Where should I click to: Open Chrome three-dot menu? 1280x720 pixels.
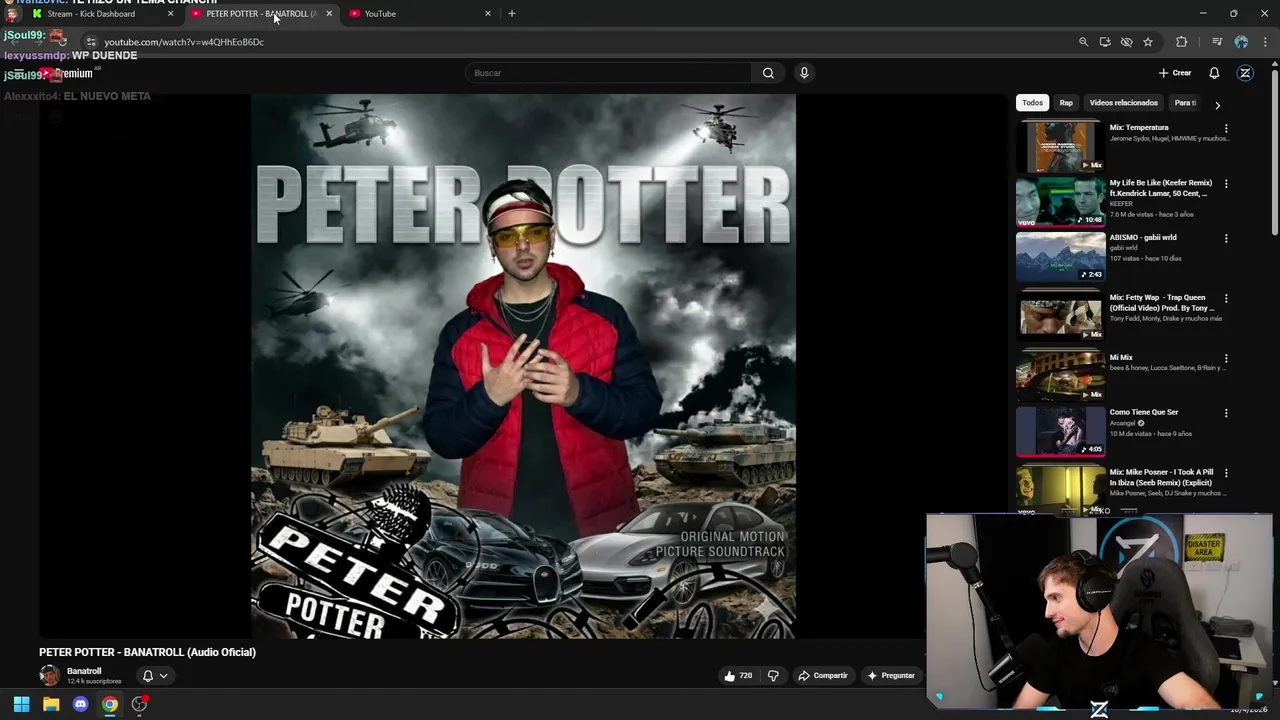(x=1266, y=42)
